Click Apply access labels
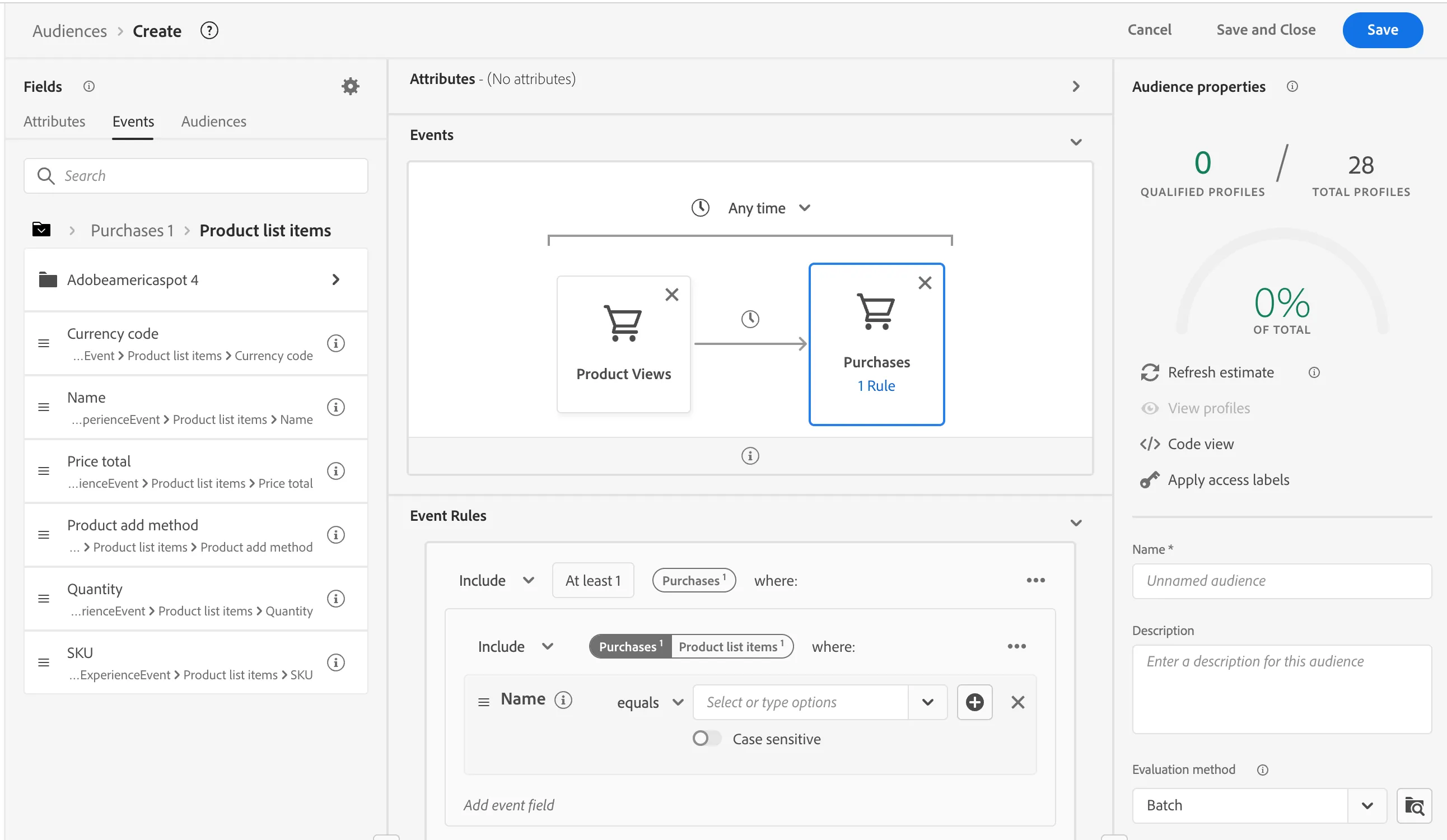 coord(1215,480)
